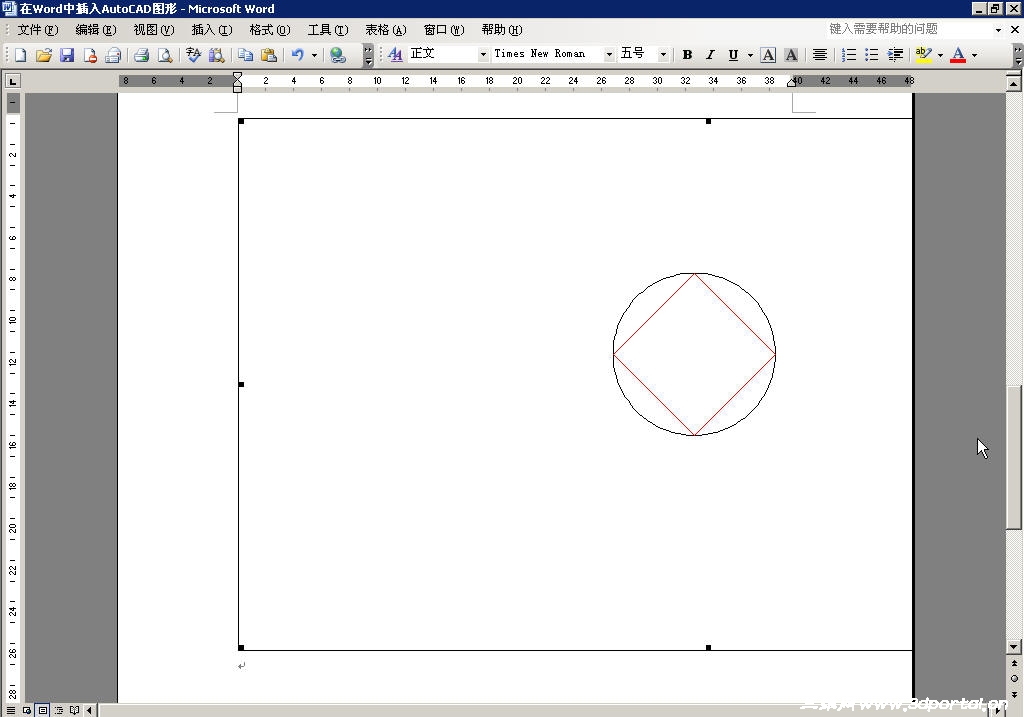Switch to Web Layout view
Screen dimensions: 1024x717
click(27, 710)
